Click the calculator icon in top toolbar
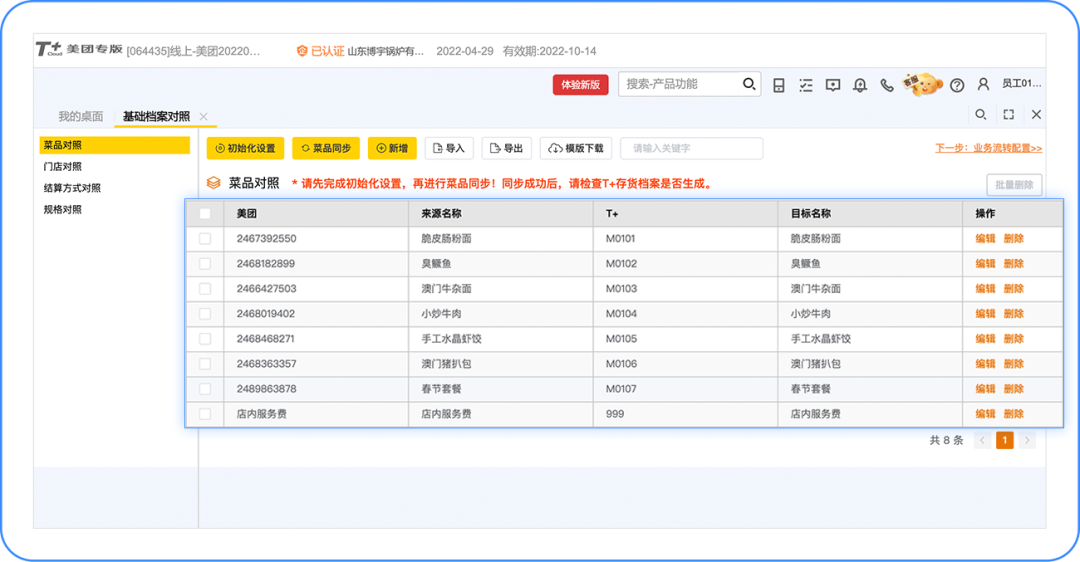The height and width of the screenshot is (562, 1080). tap(779, 85)
